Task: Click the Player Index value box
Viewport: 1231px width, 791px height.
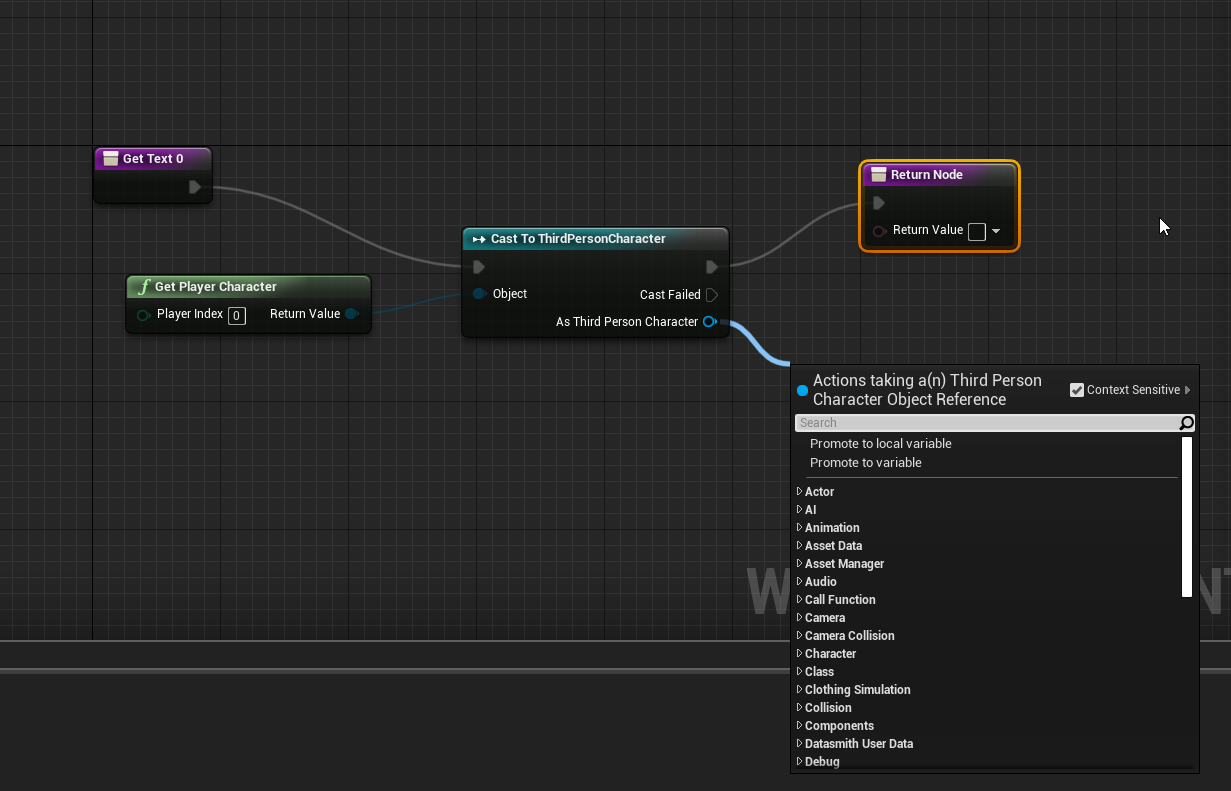Action: (237, 316)
